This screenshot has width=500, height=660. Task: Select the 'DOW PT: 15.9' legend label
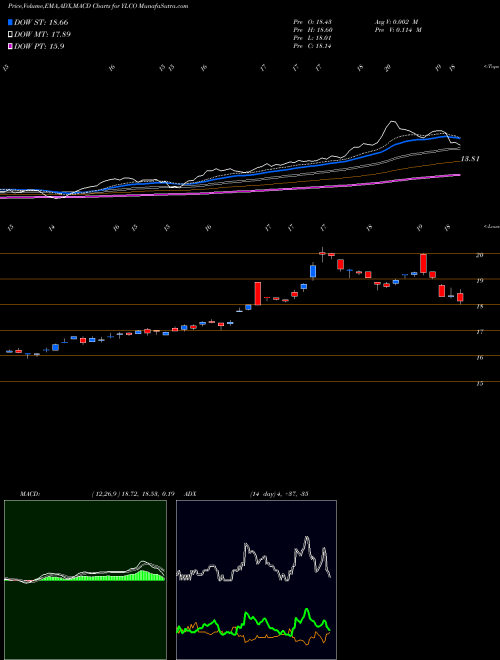tap(39, 47)
